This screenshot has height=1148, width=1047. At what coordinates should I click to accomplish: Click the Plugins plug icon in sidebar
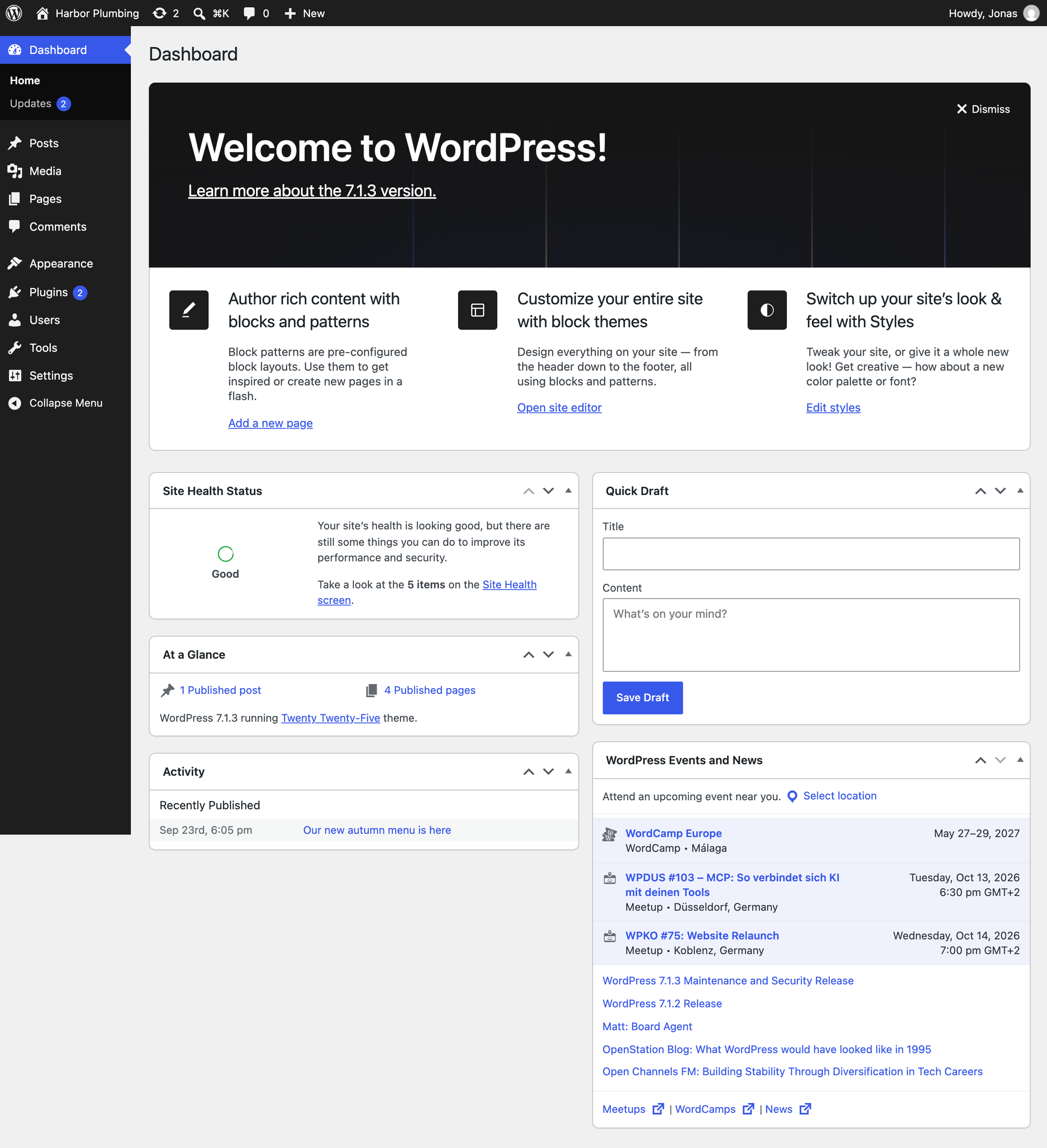[15, 292]
